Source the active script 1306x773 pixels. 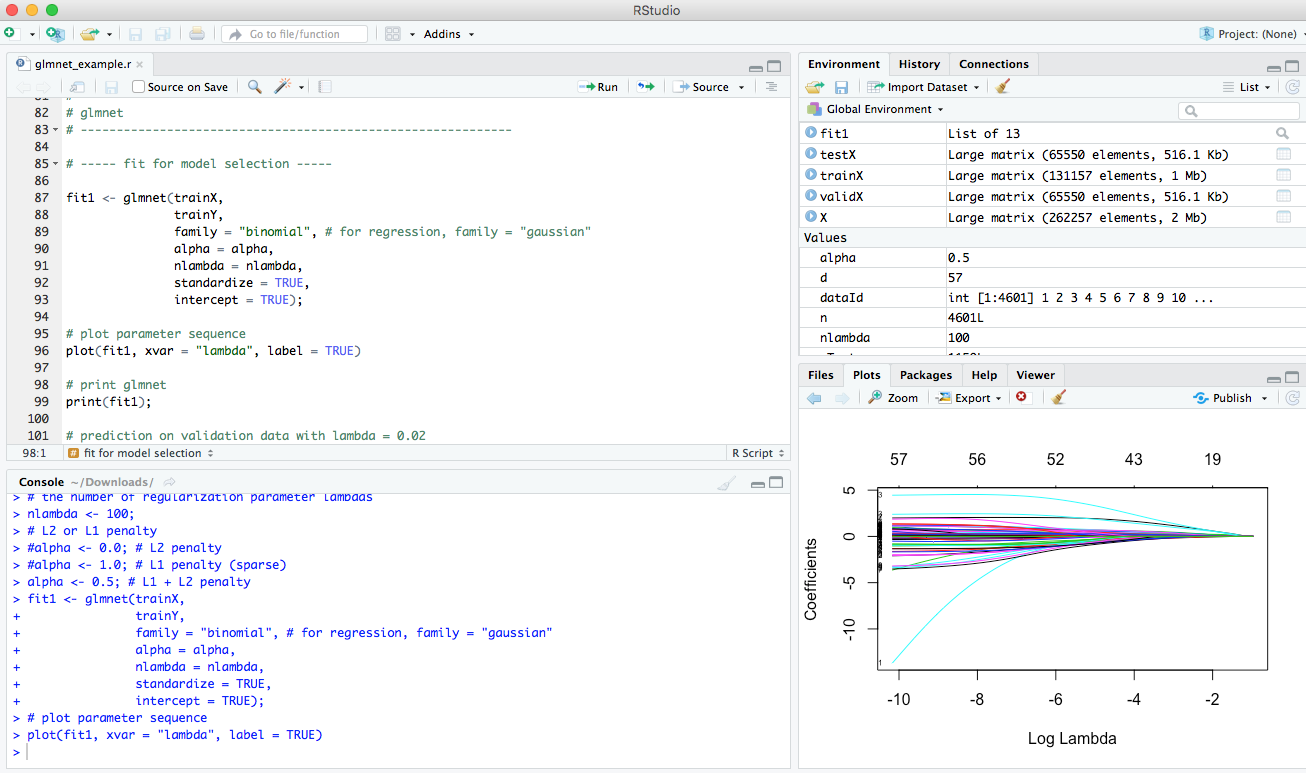click(x=701, y=87)
